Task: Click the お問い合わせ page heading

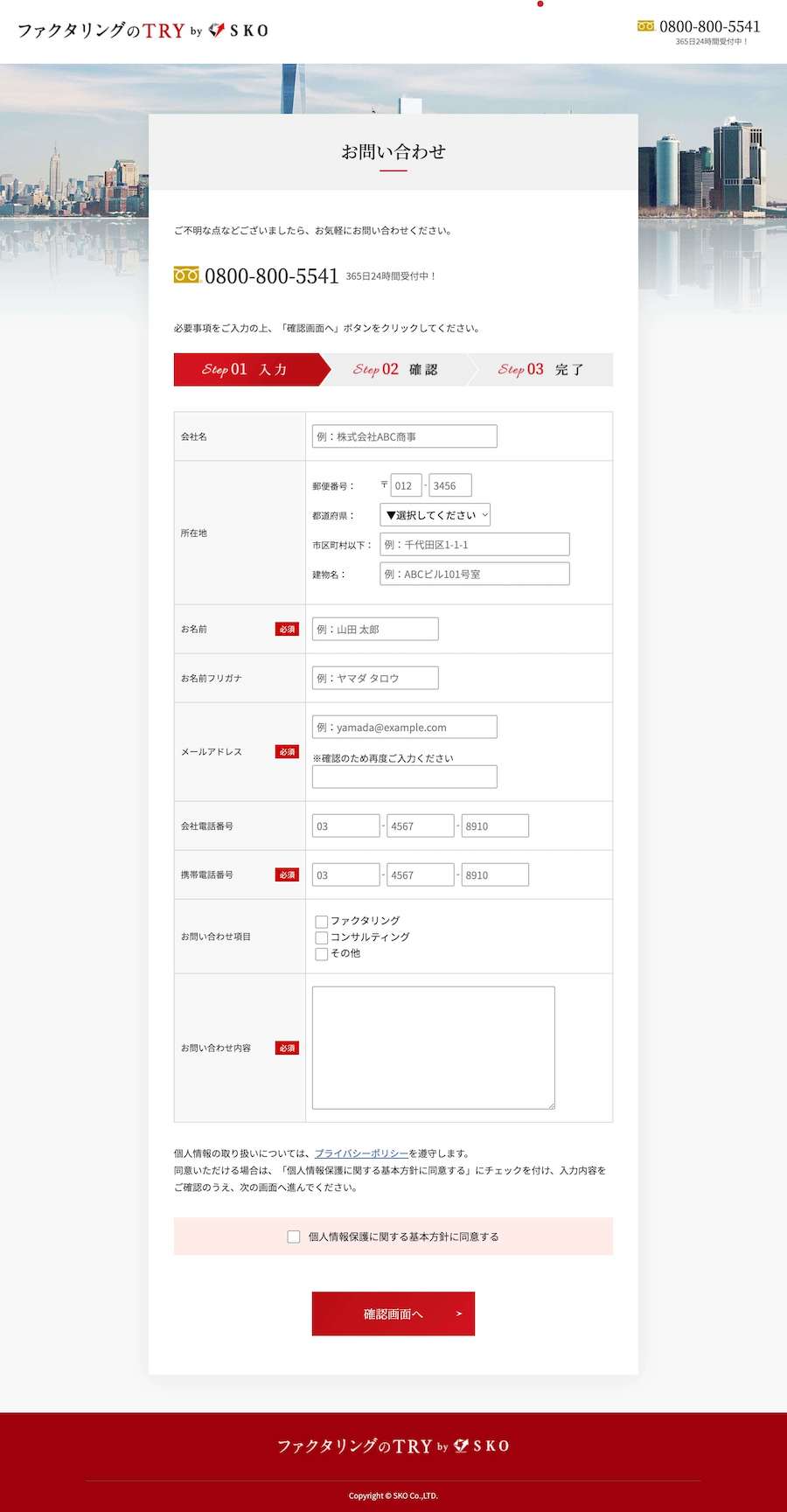Action: [x=393, y=151]
